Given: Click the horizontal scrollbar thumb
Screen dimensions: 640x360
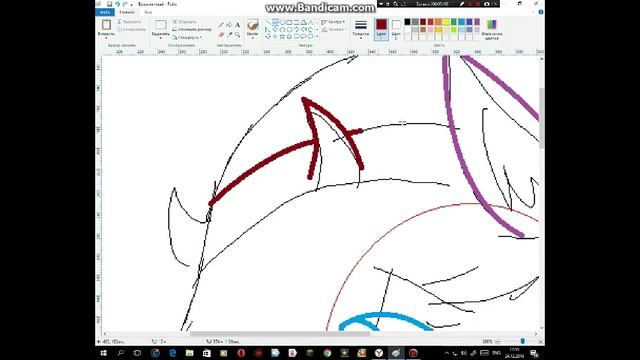Looking at the screenshot, I should (280, 334).
